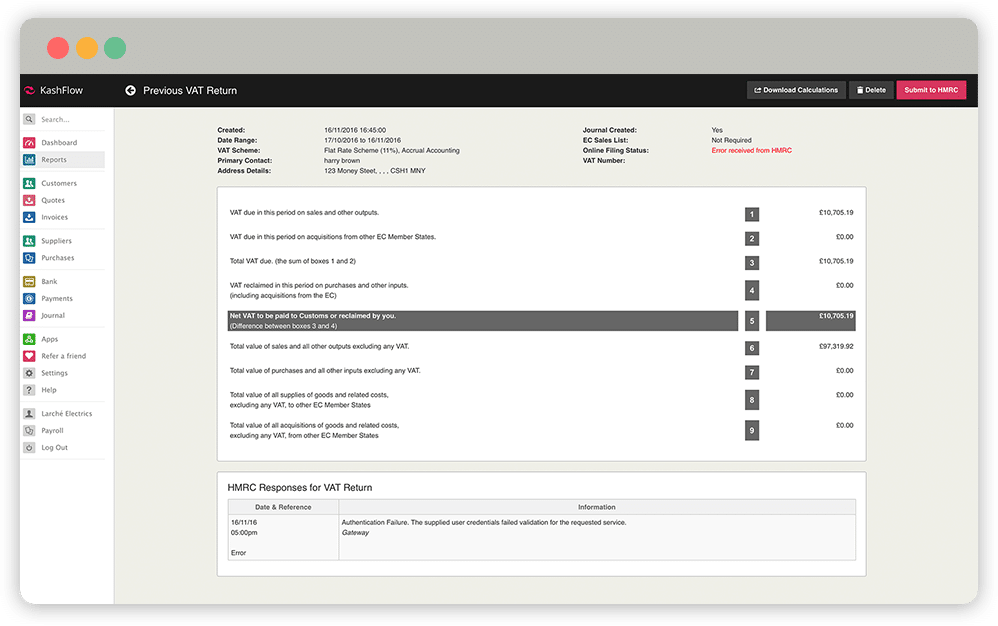The image size is (998, 626).
Task: Select the Quotes sidebar icon
Action: [x=29, y=201]
